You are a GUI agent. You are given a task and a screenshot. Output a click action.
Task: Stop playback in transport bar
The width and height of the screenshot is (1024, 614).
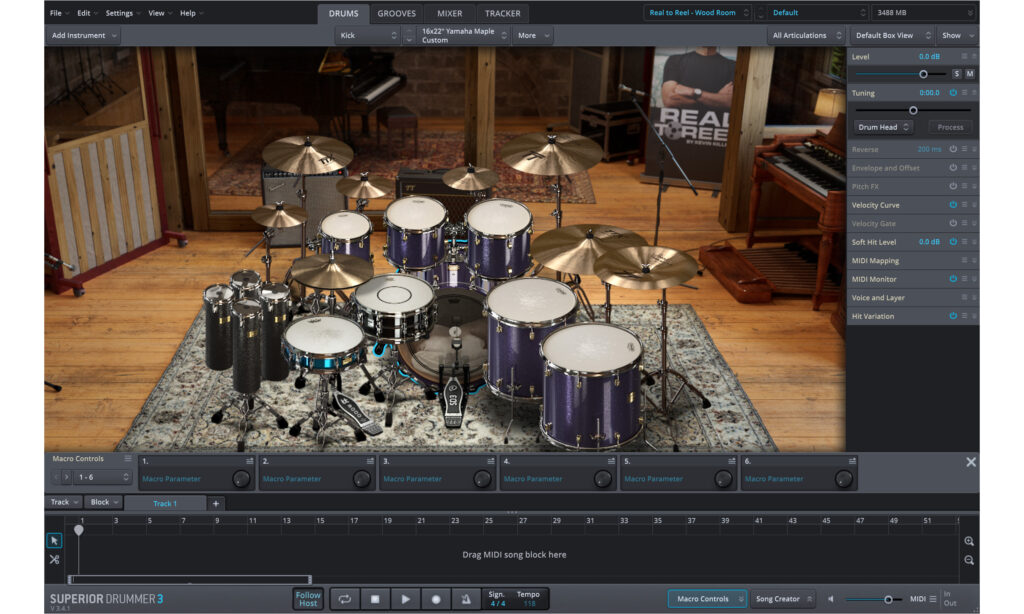(375, 598)
